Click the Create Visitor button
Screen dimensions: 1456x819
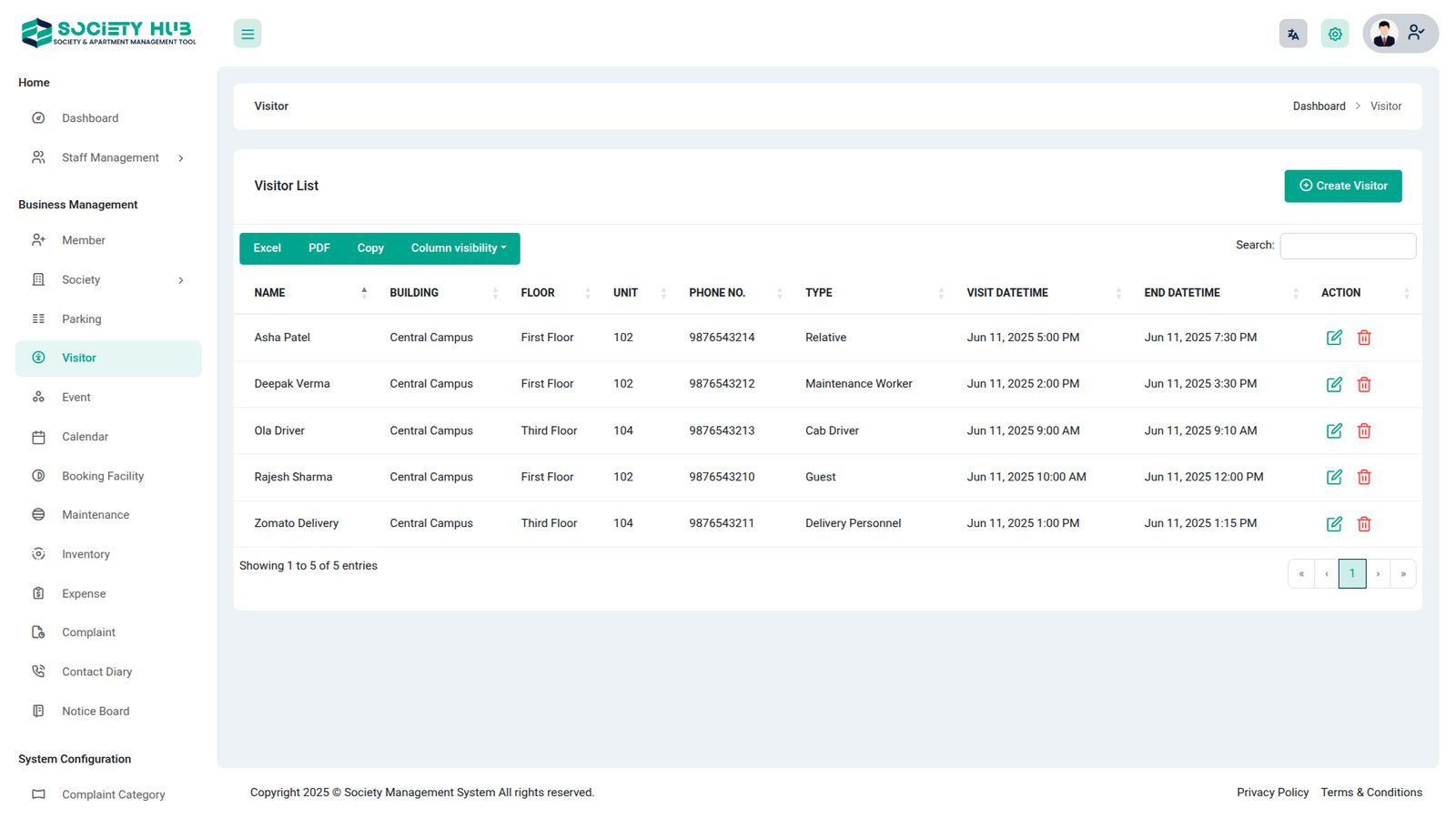click(1342, 186)
